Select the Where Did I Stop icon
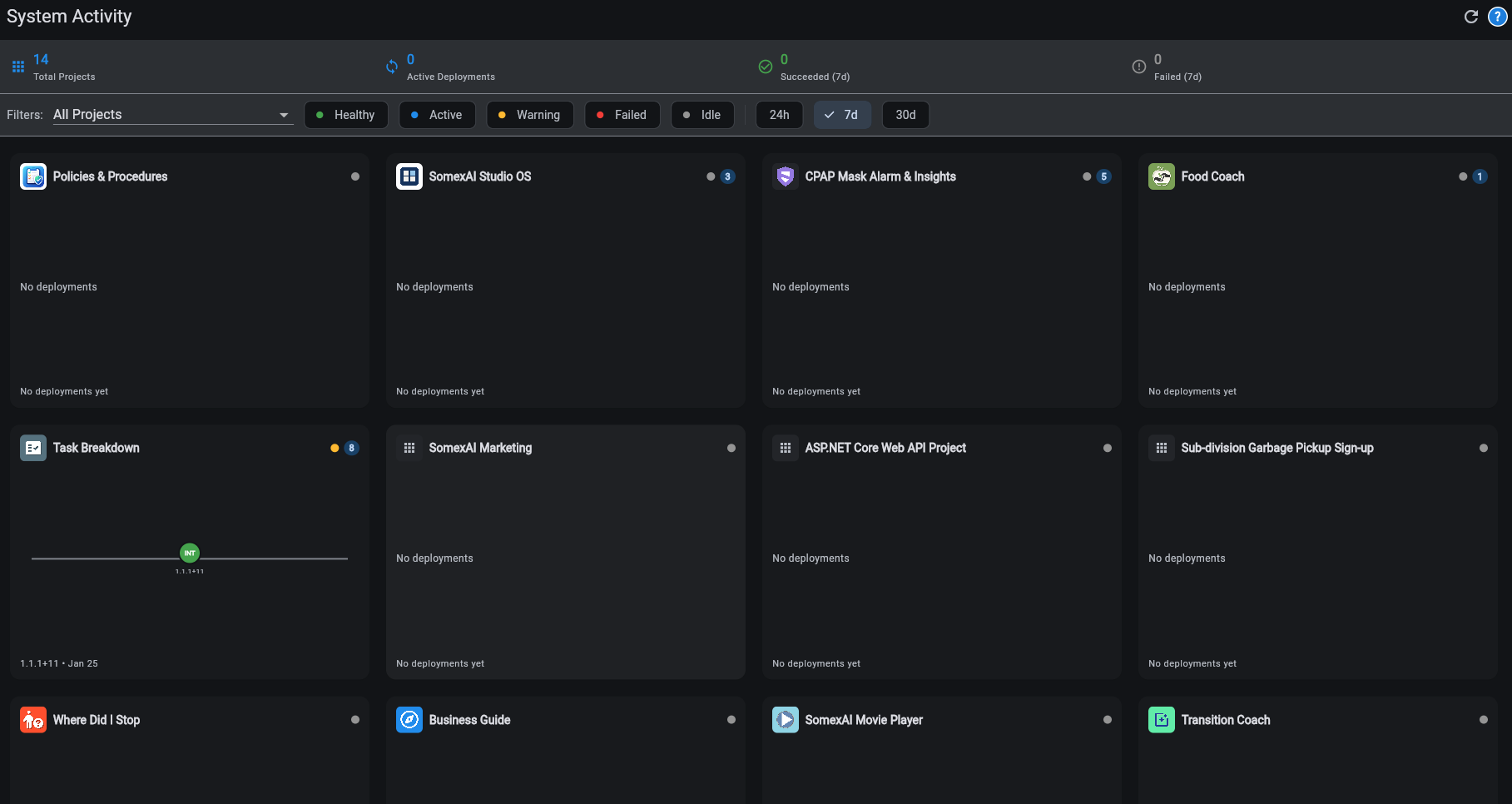 coord(33,719)
